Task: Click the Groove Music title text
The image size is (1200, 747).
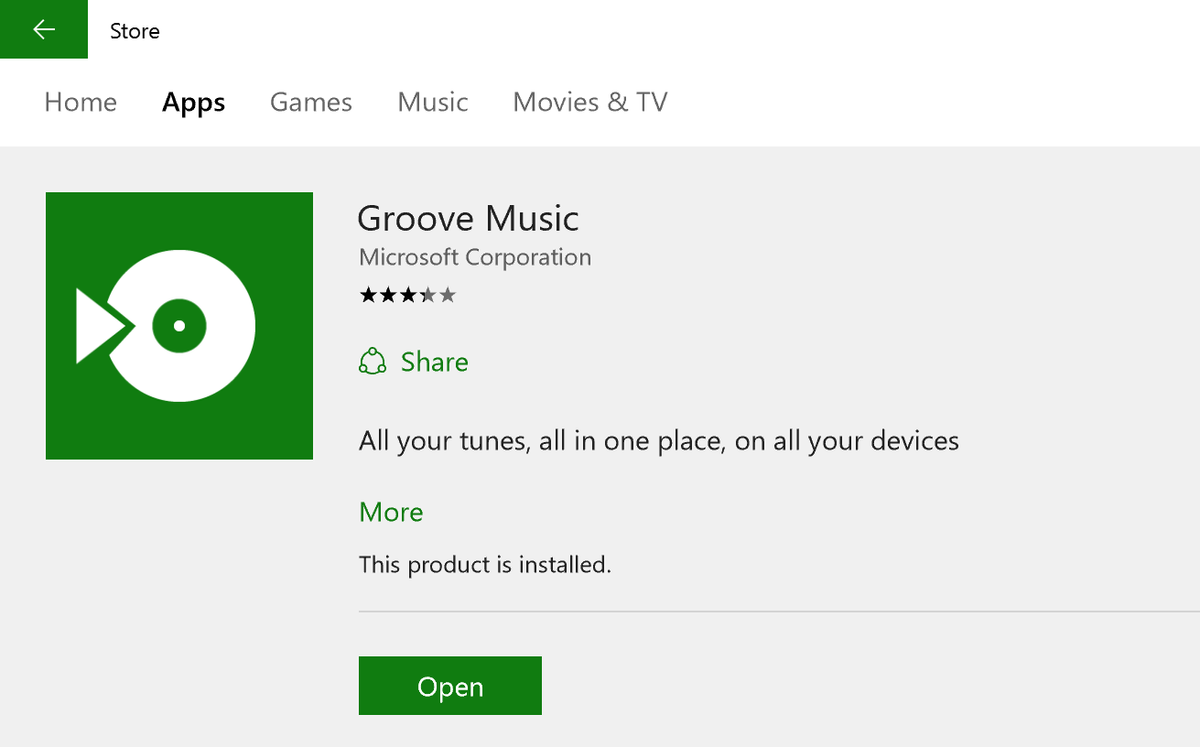Action: [x=468, y=218]
